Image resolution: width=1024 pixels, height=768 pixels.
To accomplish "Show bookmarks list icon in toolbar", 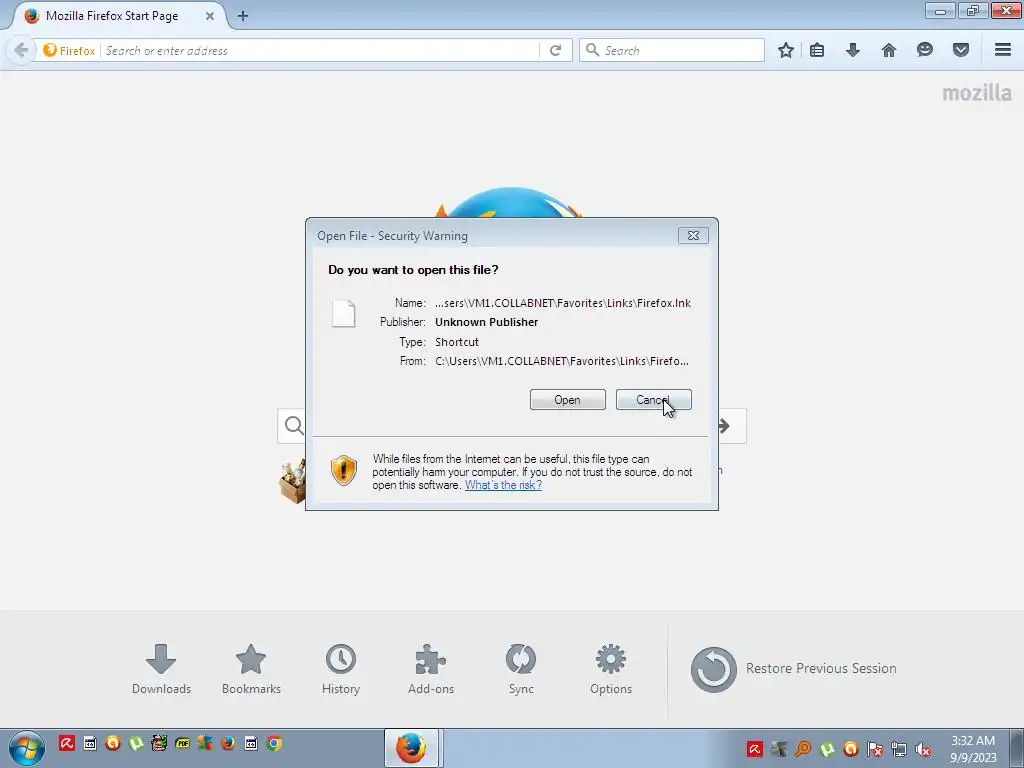I will point(817,50).
